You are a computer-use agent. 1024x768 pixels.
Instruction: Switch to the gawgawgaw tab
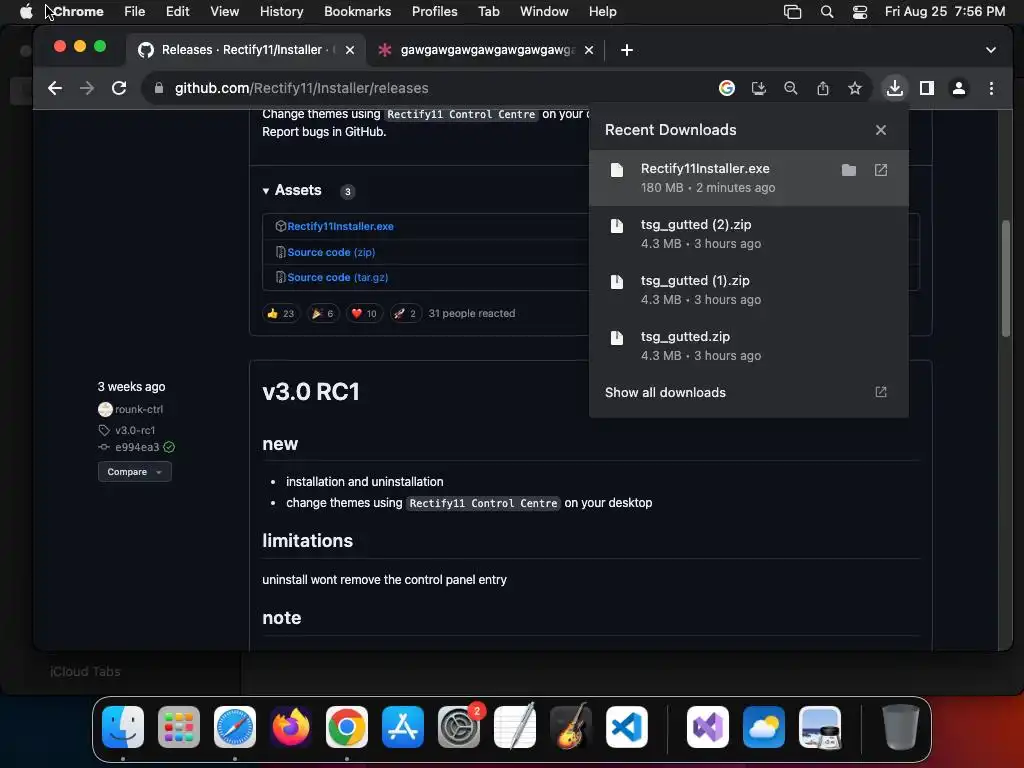(x=487, y=50)
